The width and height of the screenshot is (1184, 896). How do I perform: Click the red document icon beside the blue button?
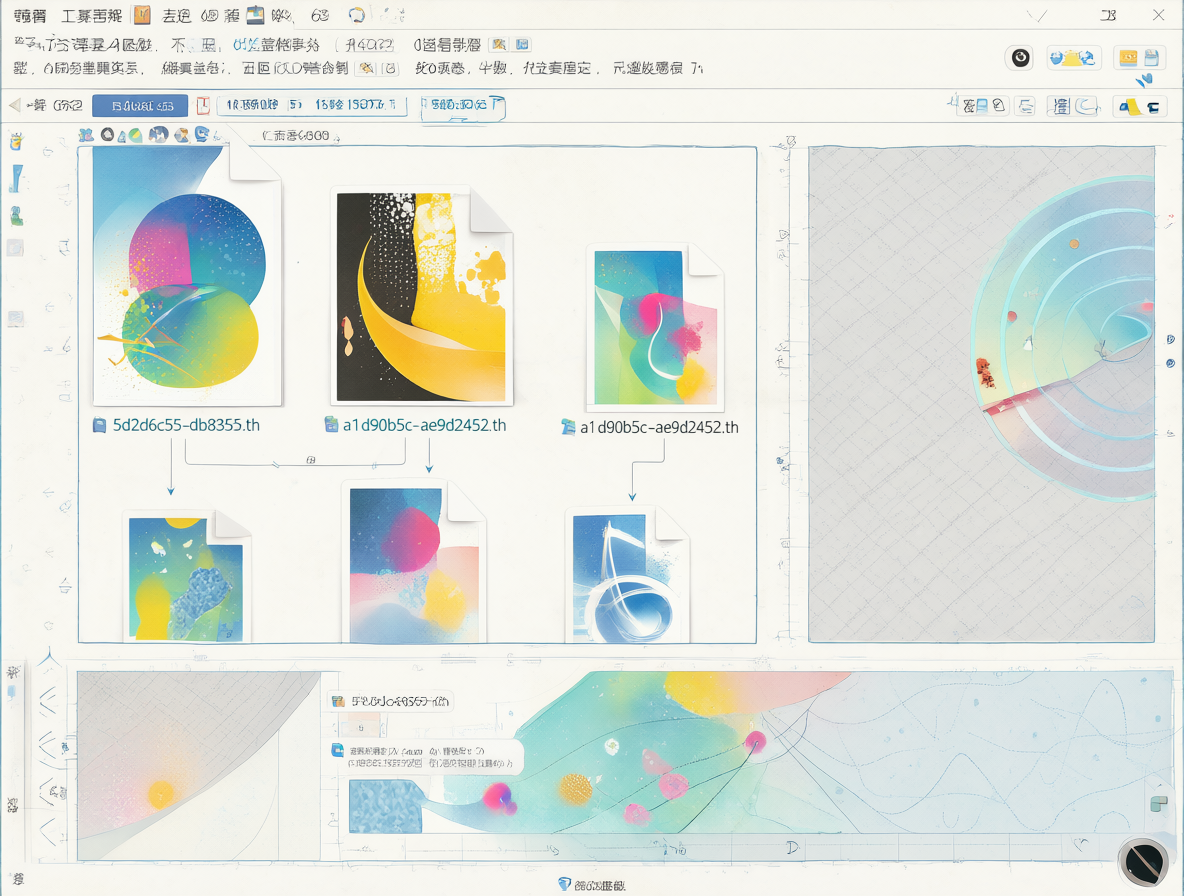[x=202, y=106]
